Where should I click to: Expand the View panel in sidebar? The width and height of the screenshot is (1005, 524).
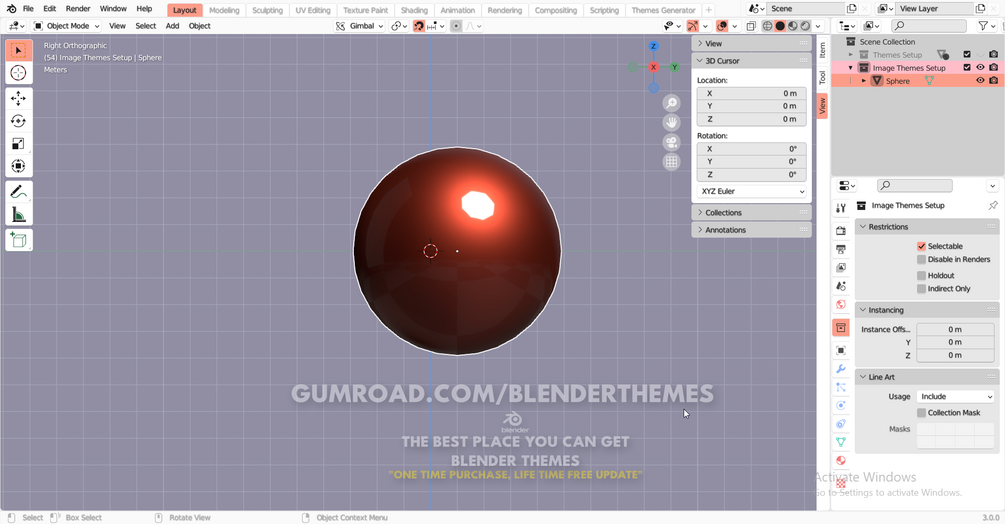click(700, 44)
